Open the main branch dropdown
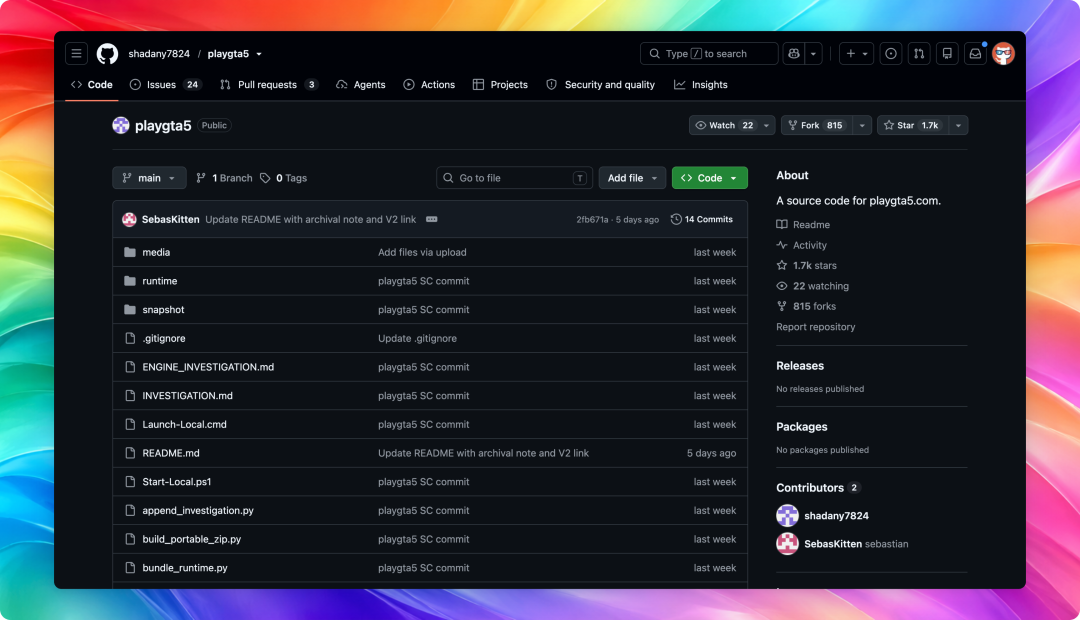 tap(149, 178)
